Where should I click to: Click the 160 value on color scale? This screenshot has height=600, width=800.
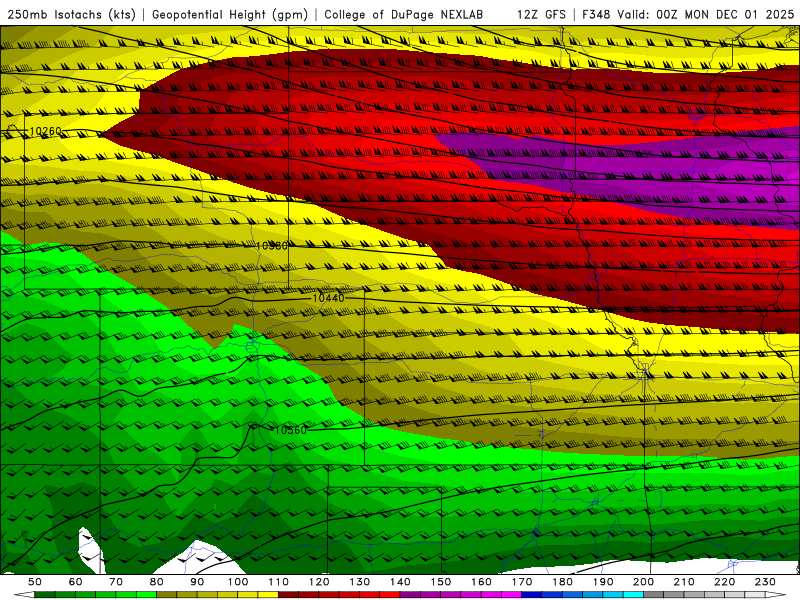point(482,582)
